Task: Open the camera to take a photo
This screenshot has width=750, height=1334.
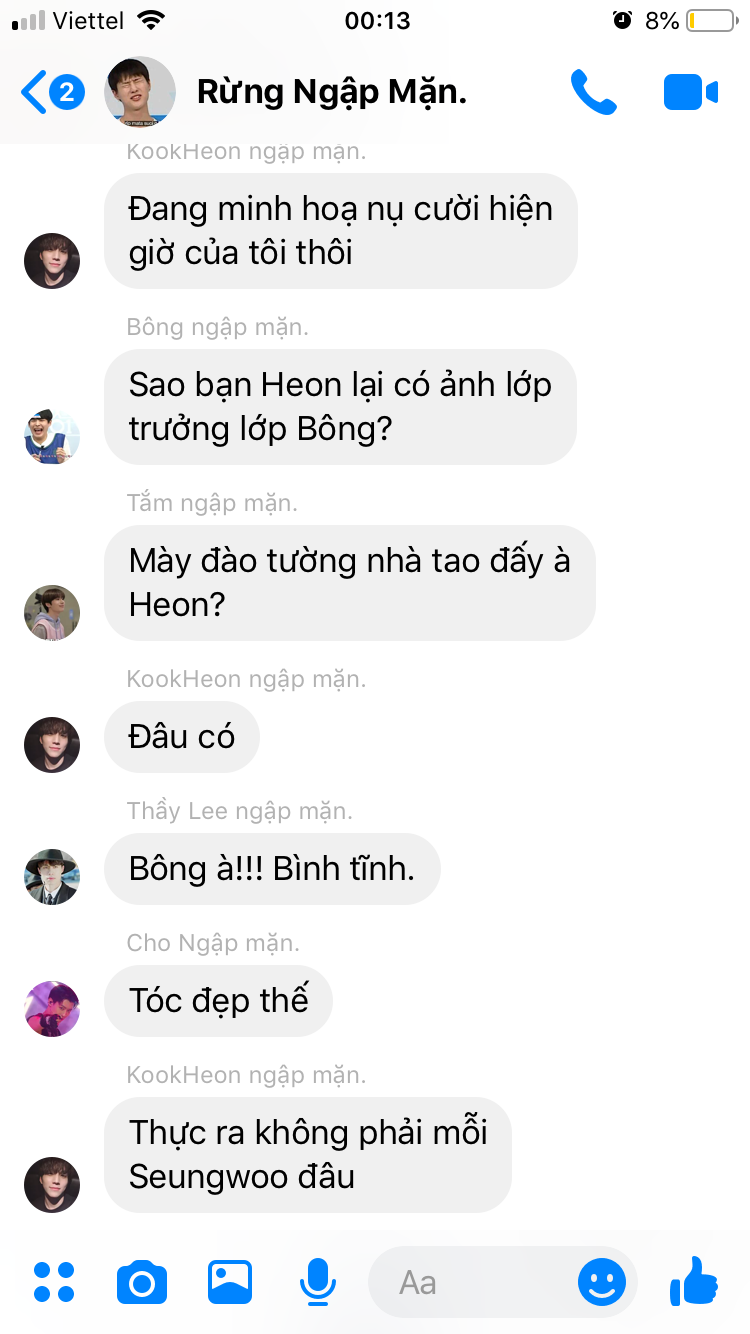Action: click(142, 1282)
